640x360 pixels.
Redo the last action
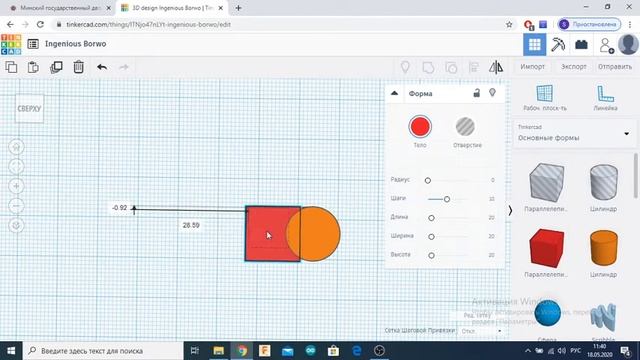point(124,67)
